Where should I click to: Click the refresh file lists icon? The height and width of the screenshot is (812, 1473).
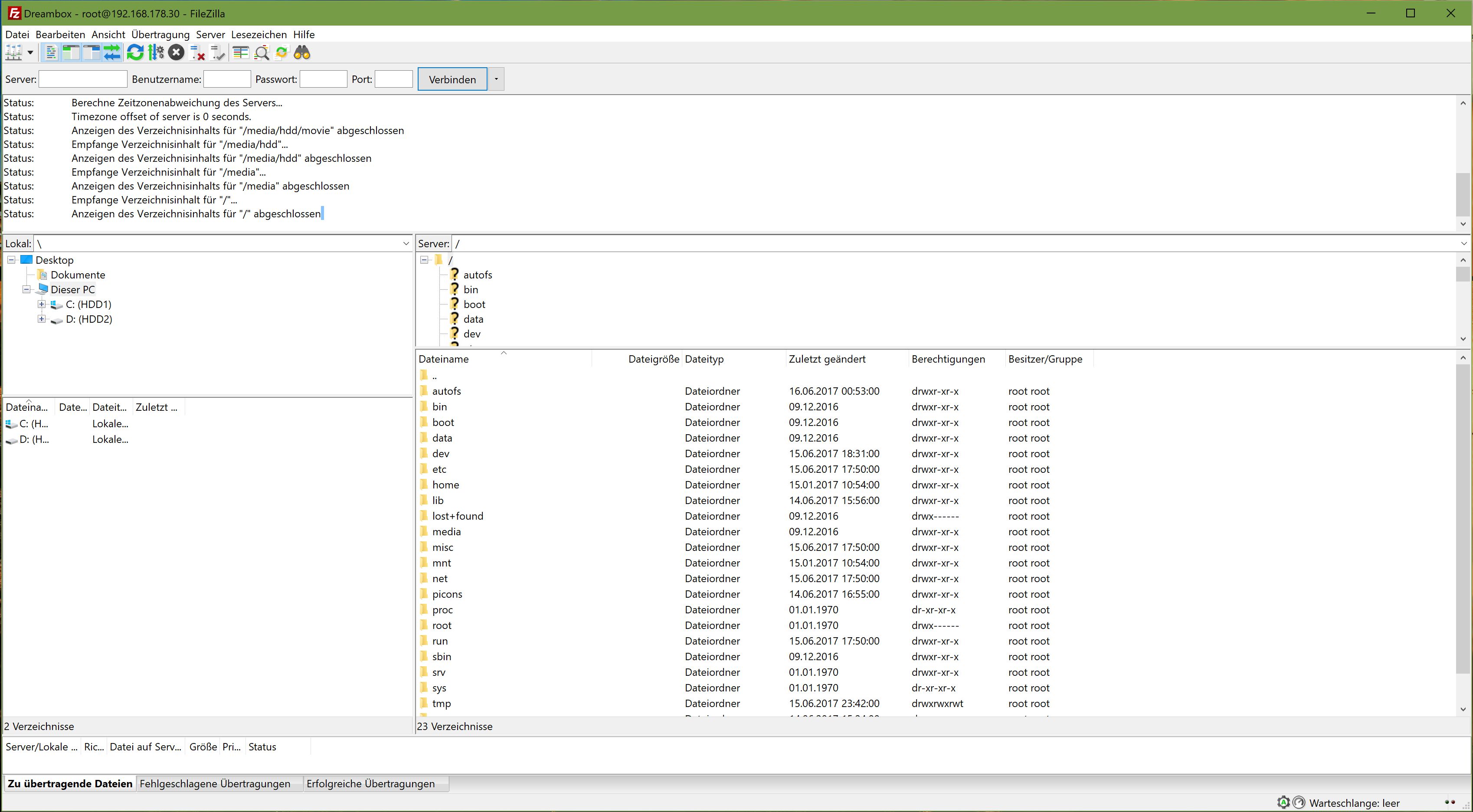(x=135, y=53)
